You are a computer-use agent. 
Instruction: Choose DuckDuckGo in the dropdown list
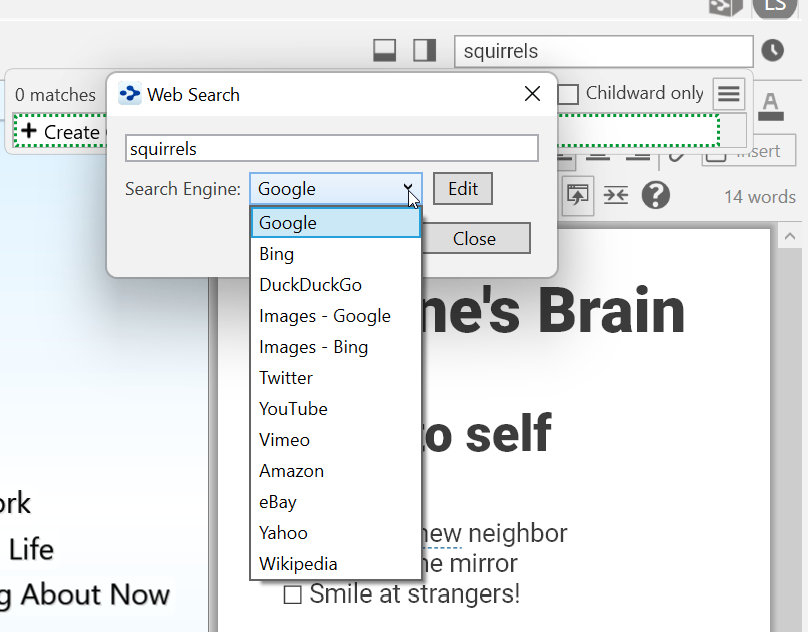point(310,285)
